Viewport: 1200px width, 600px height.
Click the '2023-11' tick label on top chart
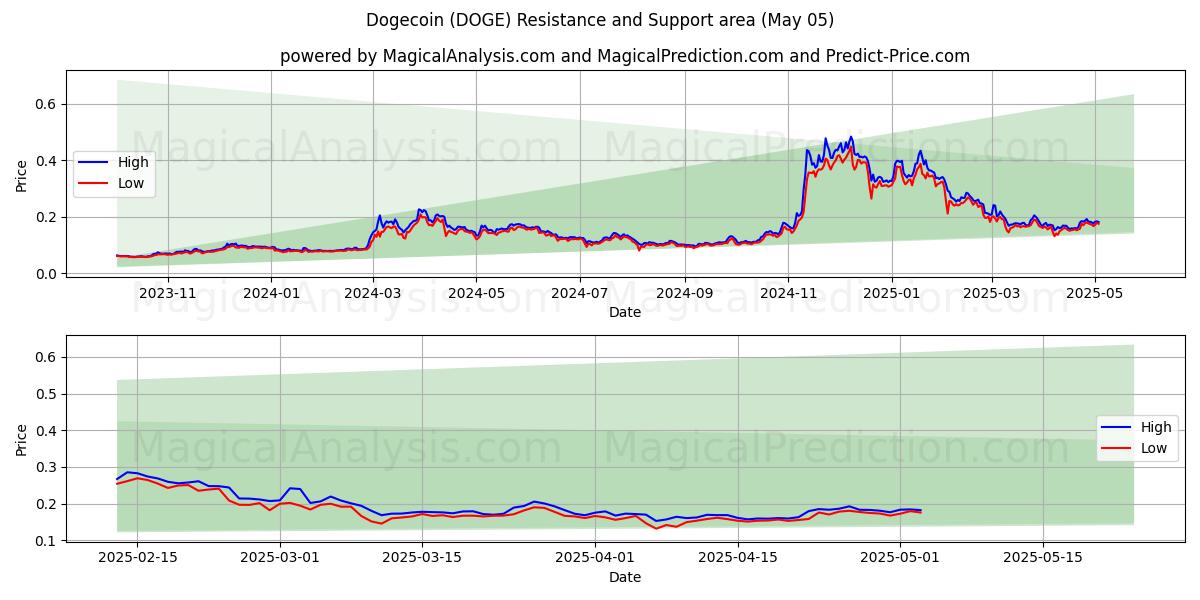168,293
